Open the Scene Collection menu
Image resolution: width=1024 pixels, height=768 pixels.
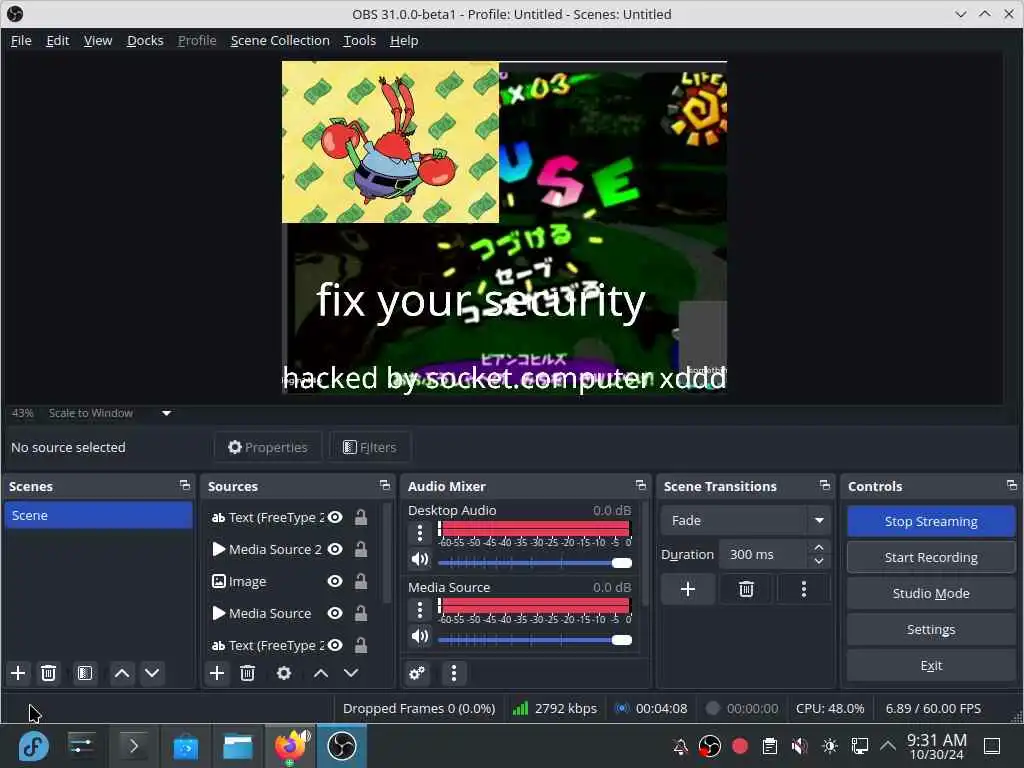pos(280,40)
